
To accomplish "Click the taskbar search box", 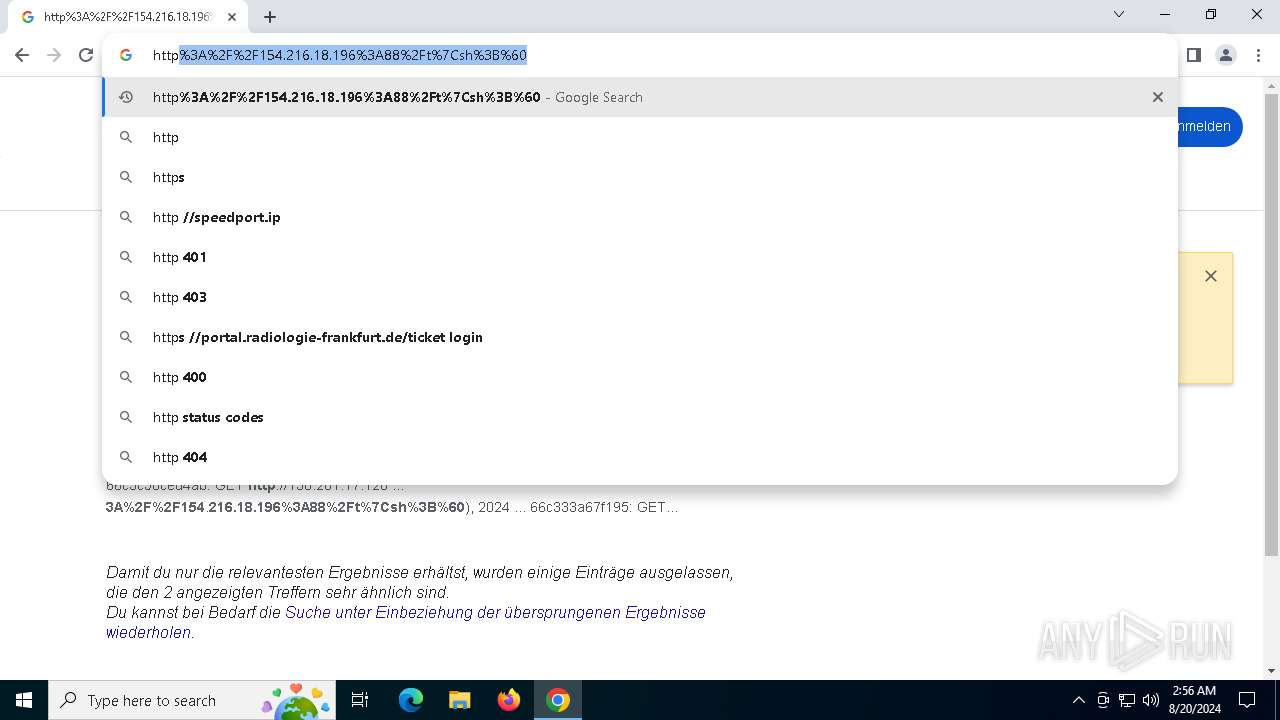I will (192, 700).
